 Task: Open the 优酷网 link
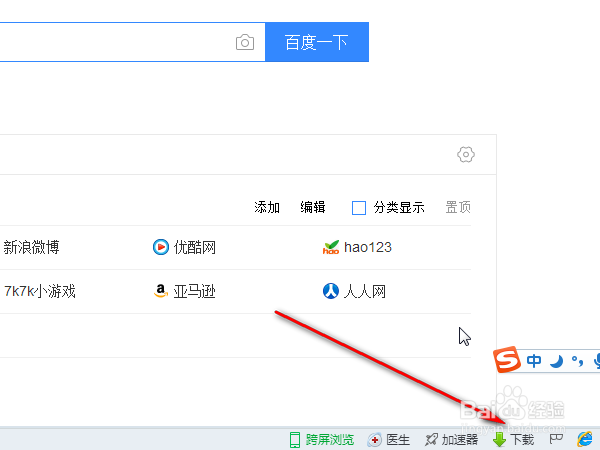tap(195, 247)
